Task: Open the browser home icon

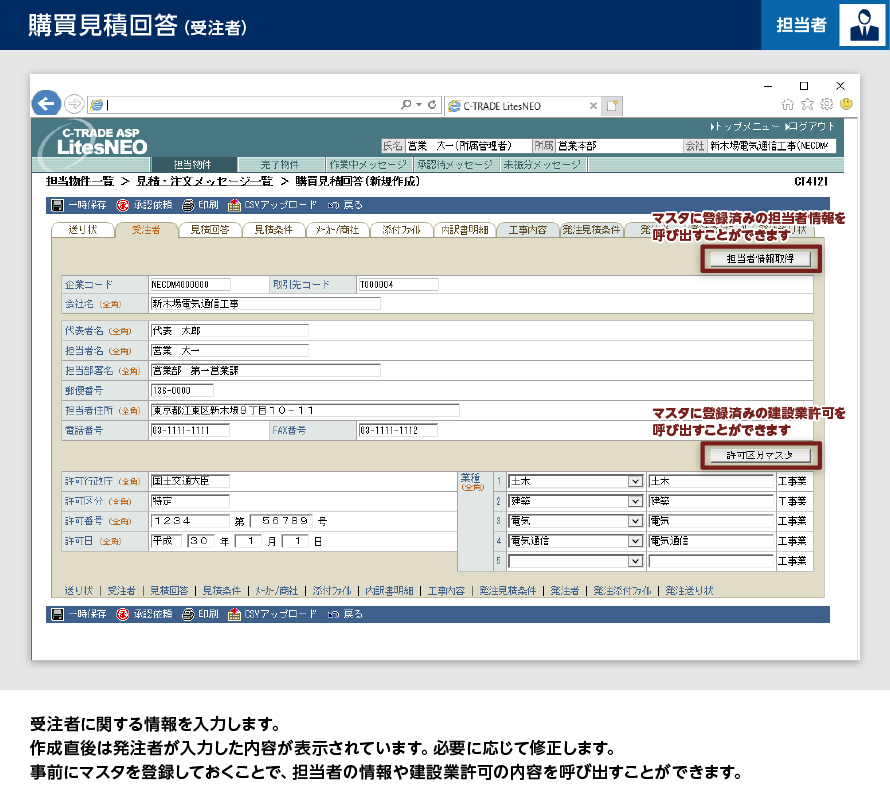Action: (789, 104)
